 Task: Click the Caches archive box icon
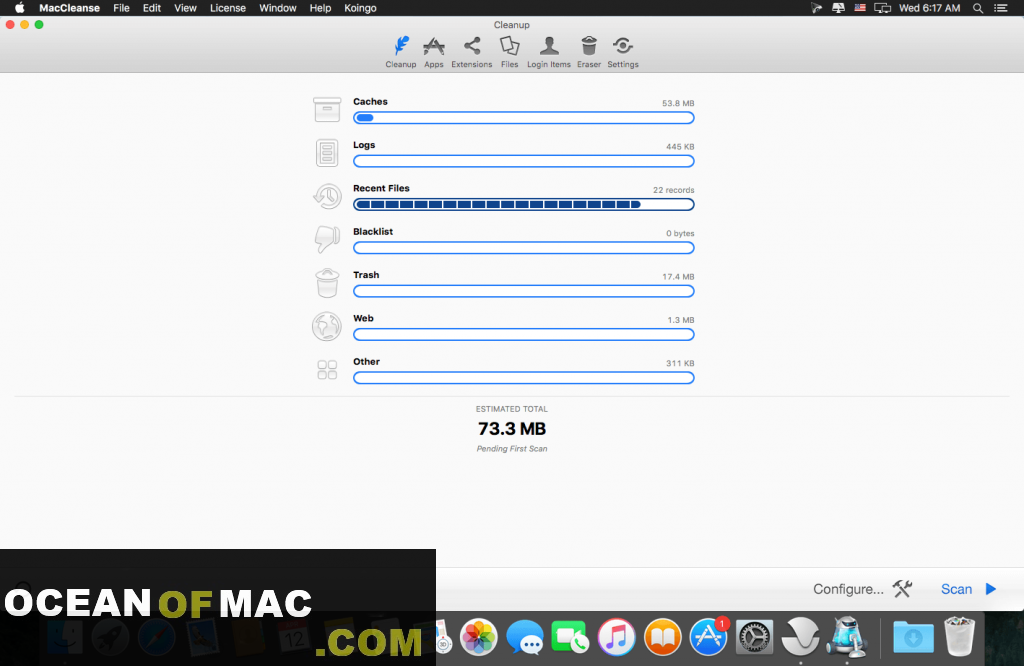(x=327, y=110)
